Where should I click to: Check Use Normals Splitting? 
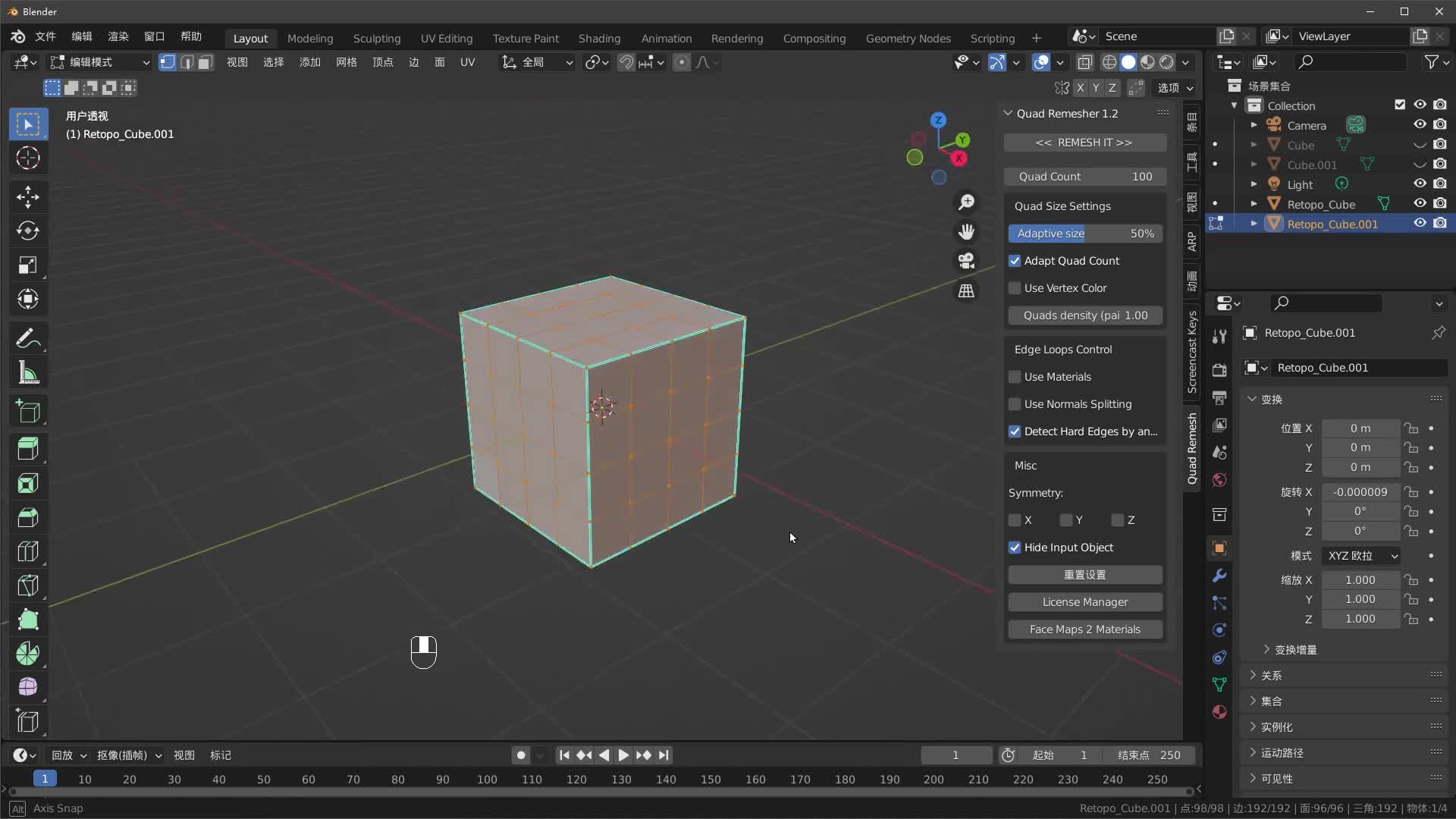(x=1015, y=404)
